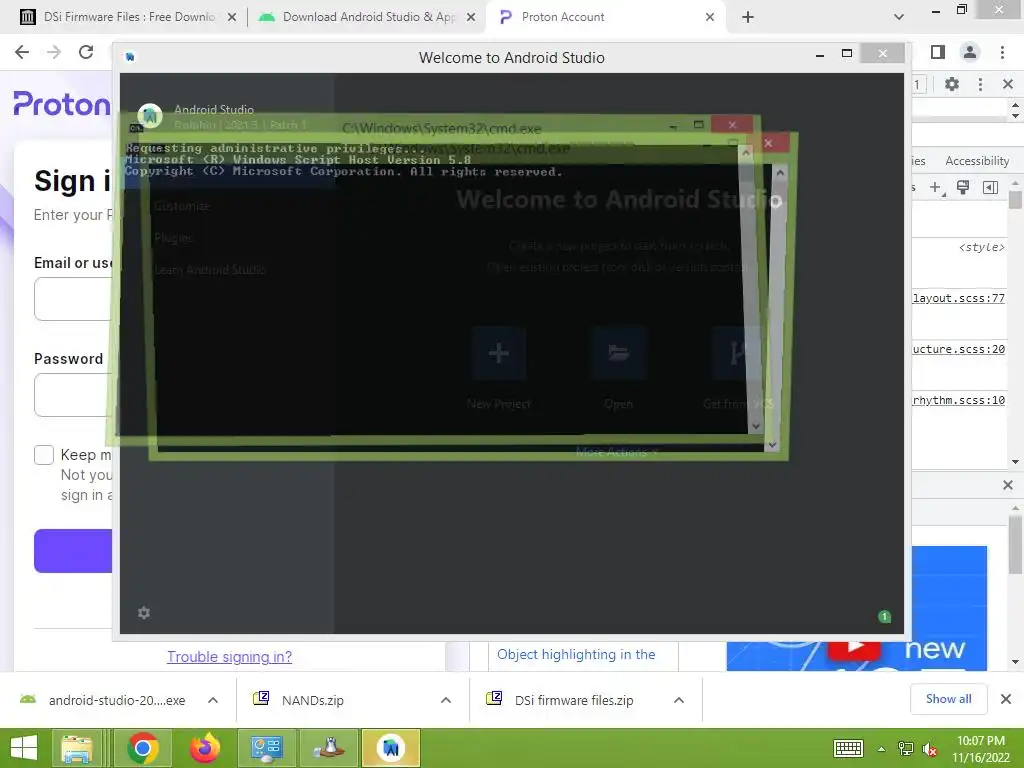This screenshot has width=1024, height=768.
Task: Close the downloads bar
Action: tap(1006, 699)
